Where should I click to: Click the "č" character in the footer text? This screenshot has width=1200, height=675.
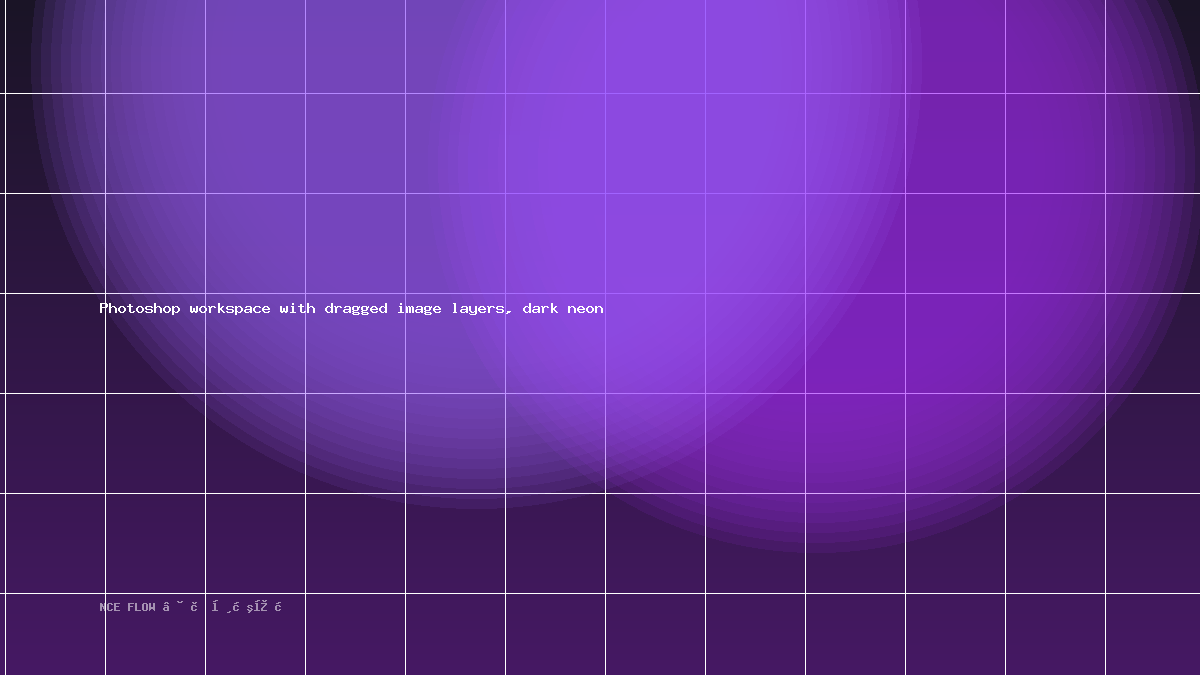tap(194, 606)
